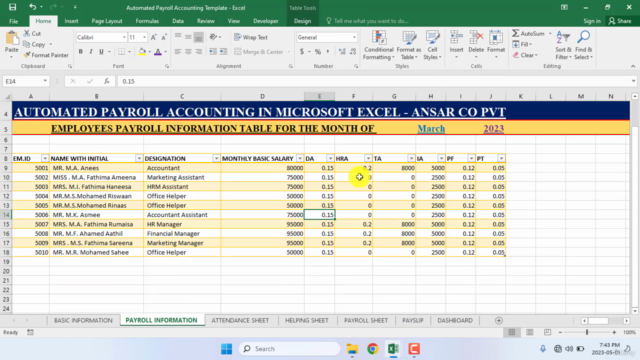Click the Clear button in Editing
The height and width of the screenshot is (360, 640).
[x=525, y=55]
